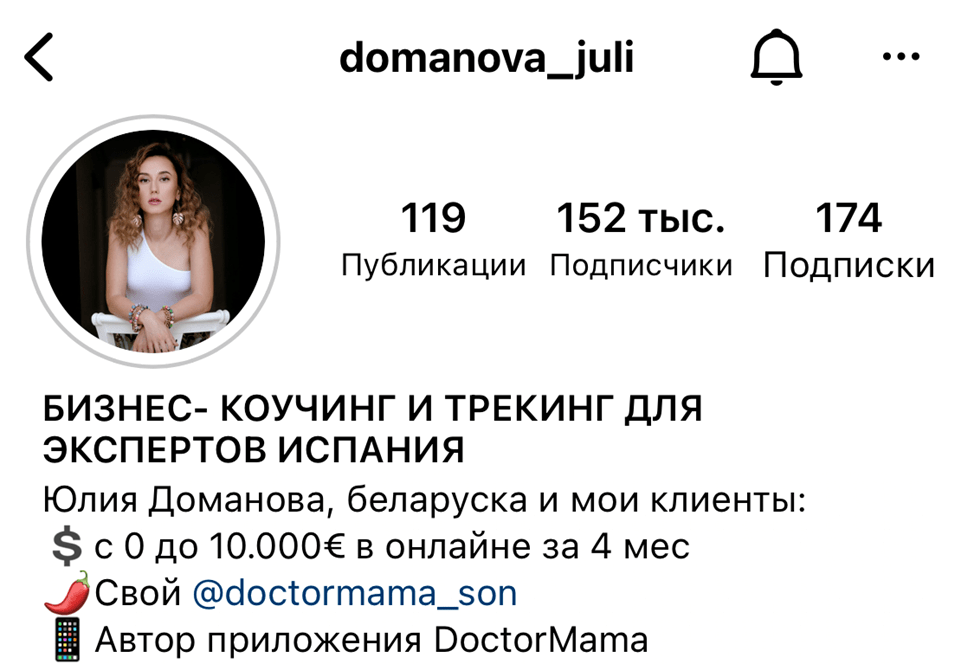Screen dimensions: 974x664
Task: Tap the dollar sign emoji in bio
Action: point(66,547)
